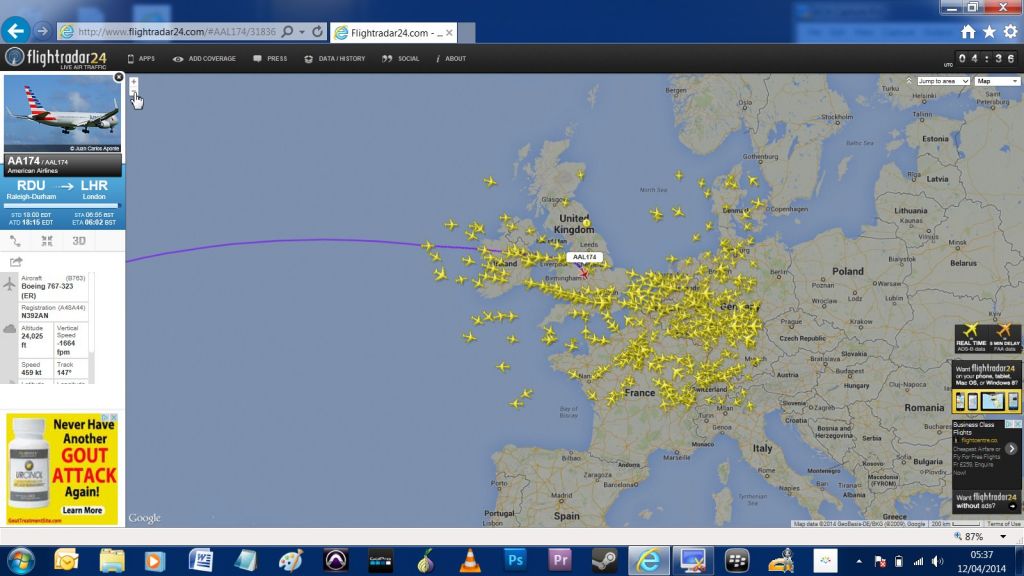Open the Add Coverage menu

point(204,59)
